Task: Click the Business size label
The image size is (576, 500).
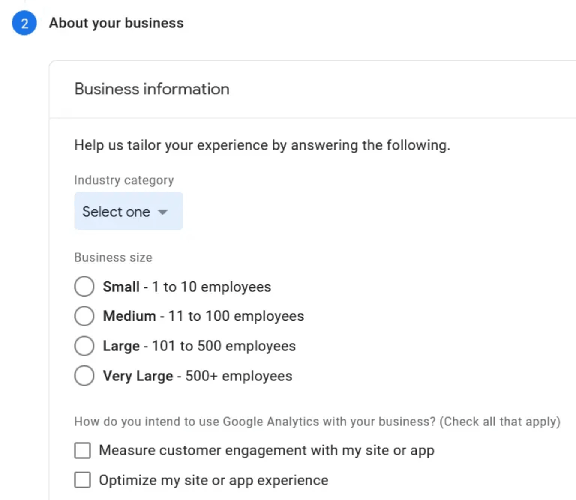Action: coord(113,258)
